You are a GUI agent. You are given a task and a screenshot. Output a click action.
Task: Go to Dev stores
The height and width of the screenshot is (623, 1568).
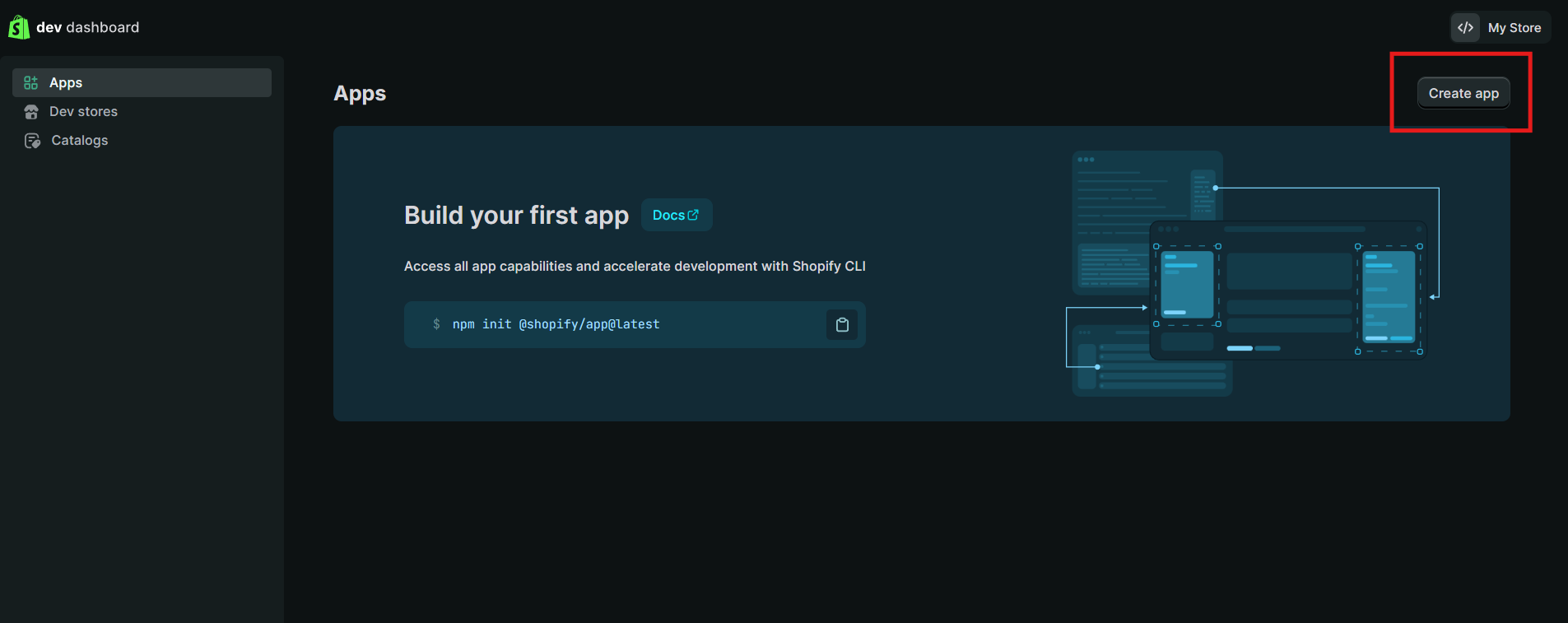[x=83, y=111]
